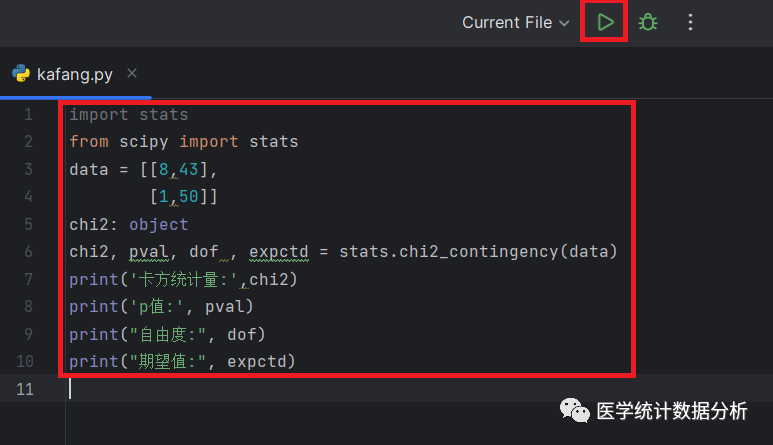773x445 pixels.
Task: Click 'stats.chi2_contingency(data)' call
Action: click(478, 252)
